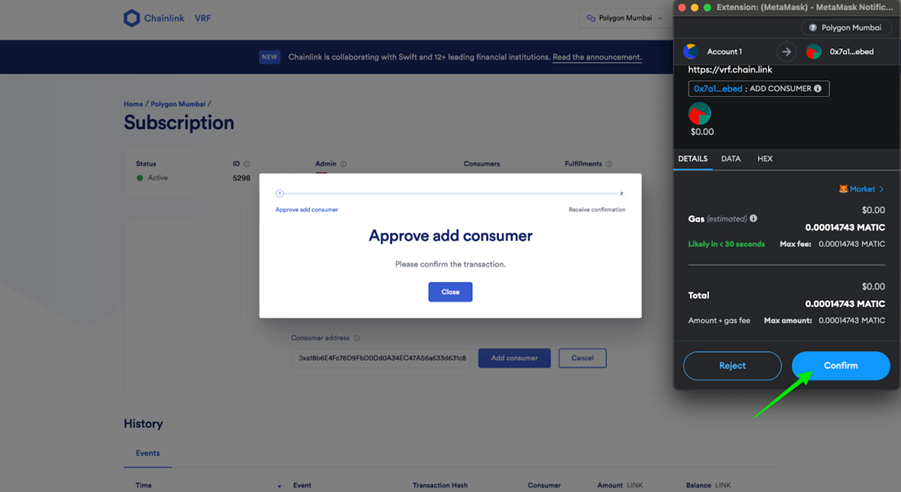Switch to the DETAILS tab in MetaMask

(692, 159)
